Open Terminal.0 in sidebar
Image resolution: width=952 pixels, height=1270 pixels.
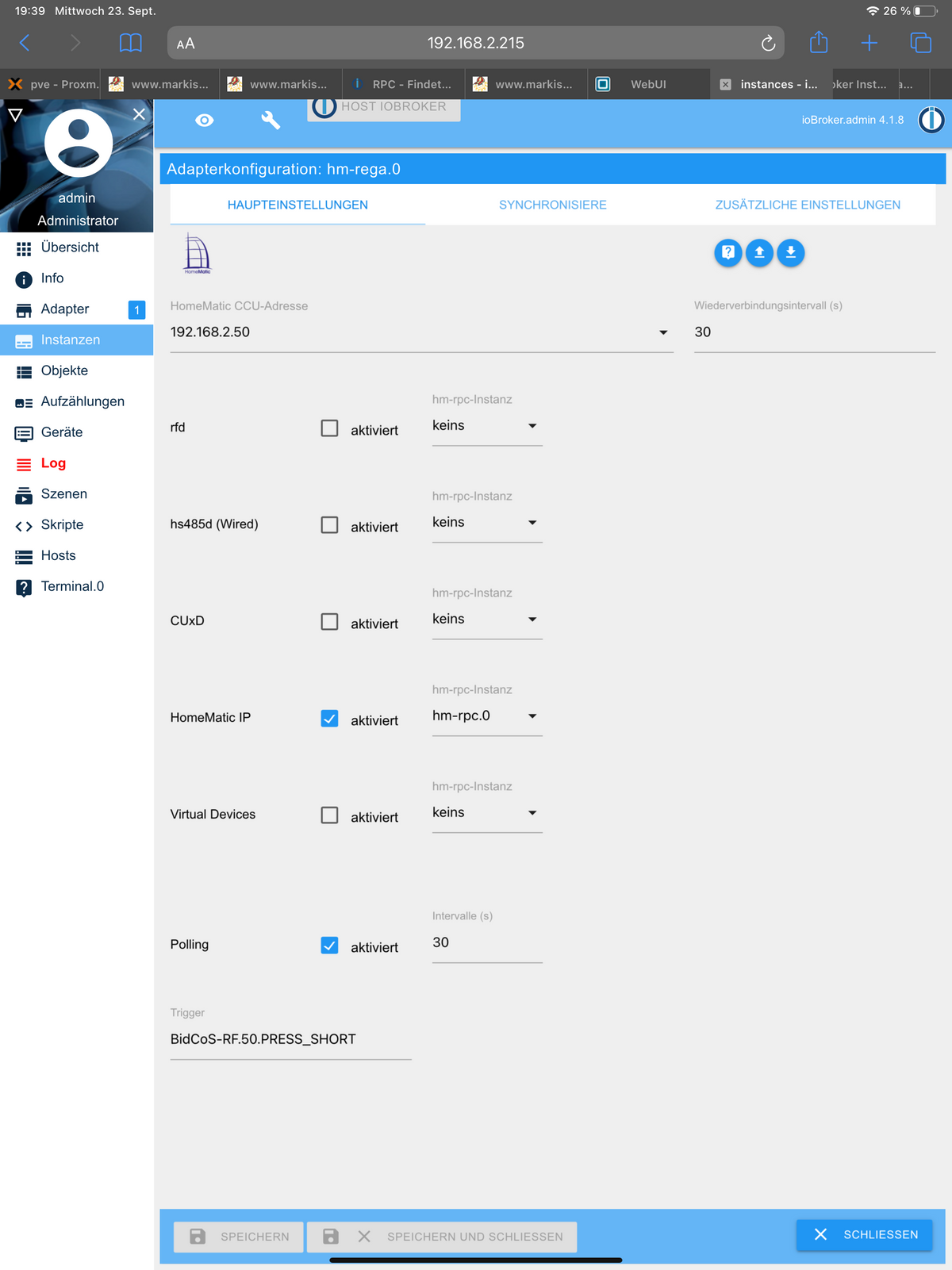(x=77, y=587)
